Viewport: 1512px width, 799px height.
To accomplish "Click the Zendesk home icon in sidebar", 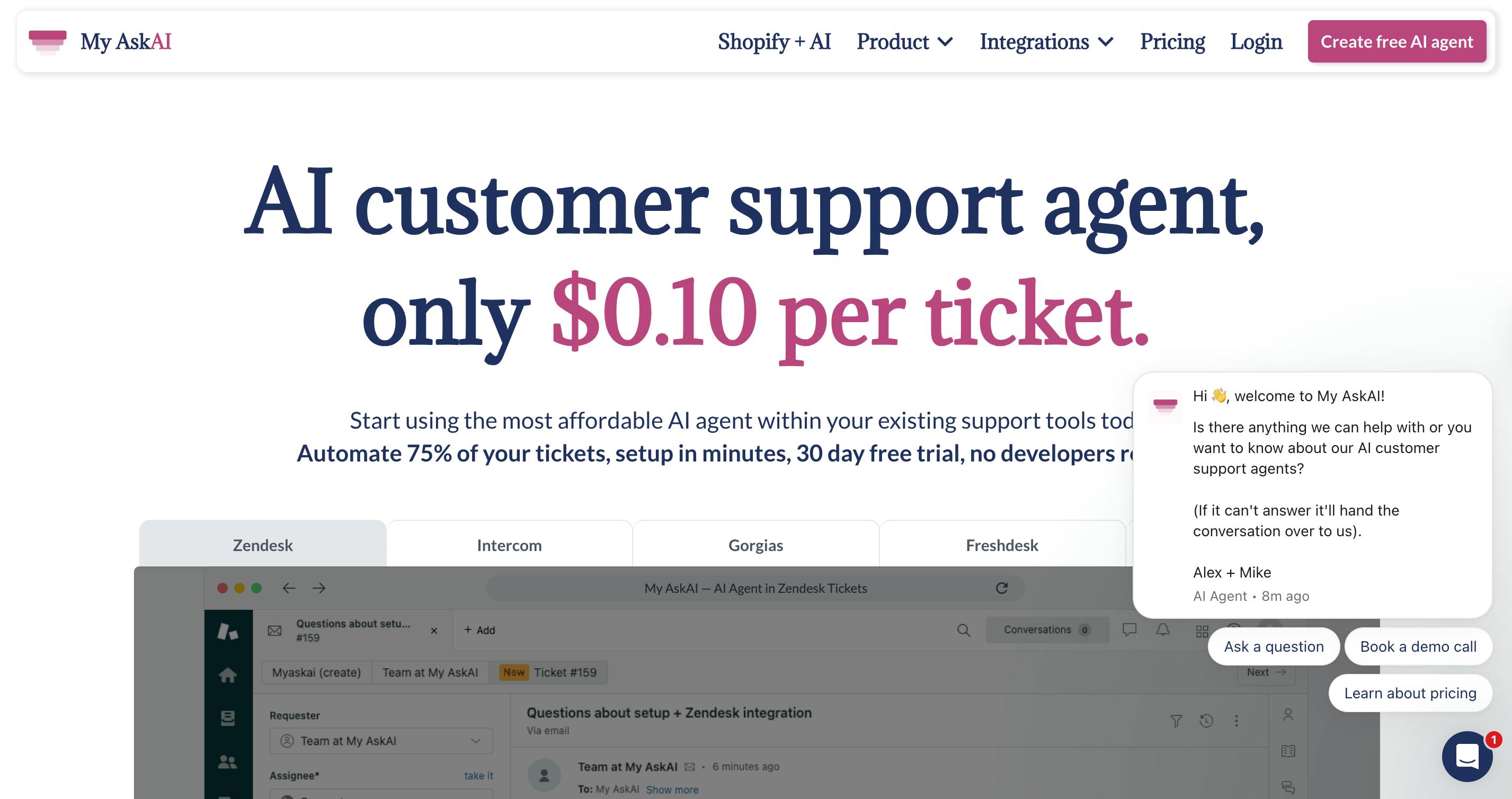I will 228,675.
